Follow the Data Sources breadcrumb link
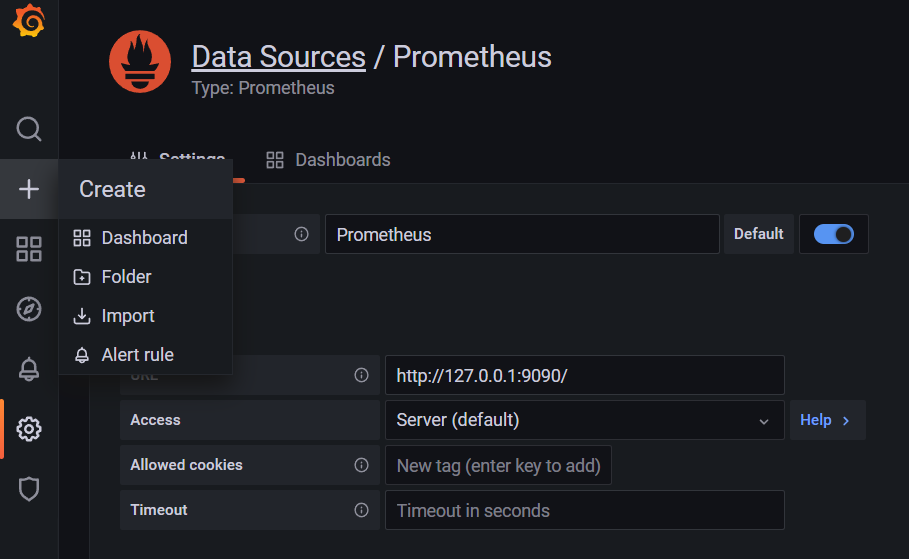Screen dimensions: 909x559 278,56
